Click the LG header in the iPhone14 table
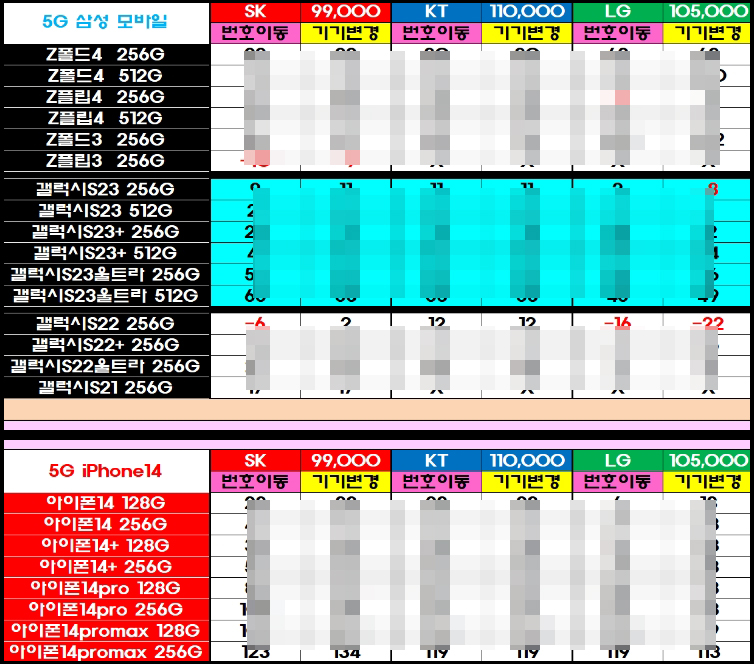This screenshot has height=664, width=754. tap(617, 461)
